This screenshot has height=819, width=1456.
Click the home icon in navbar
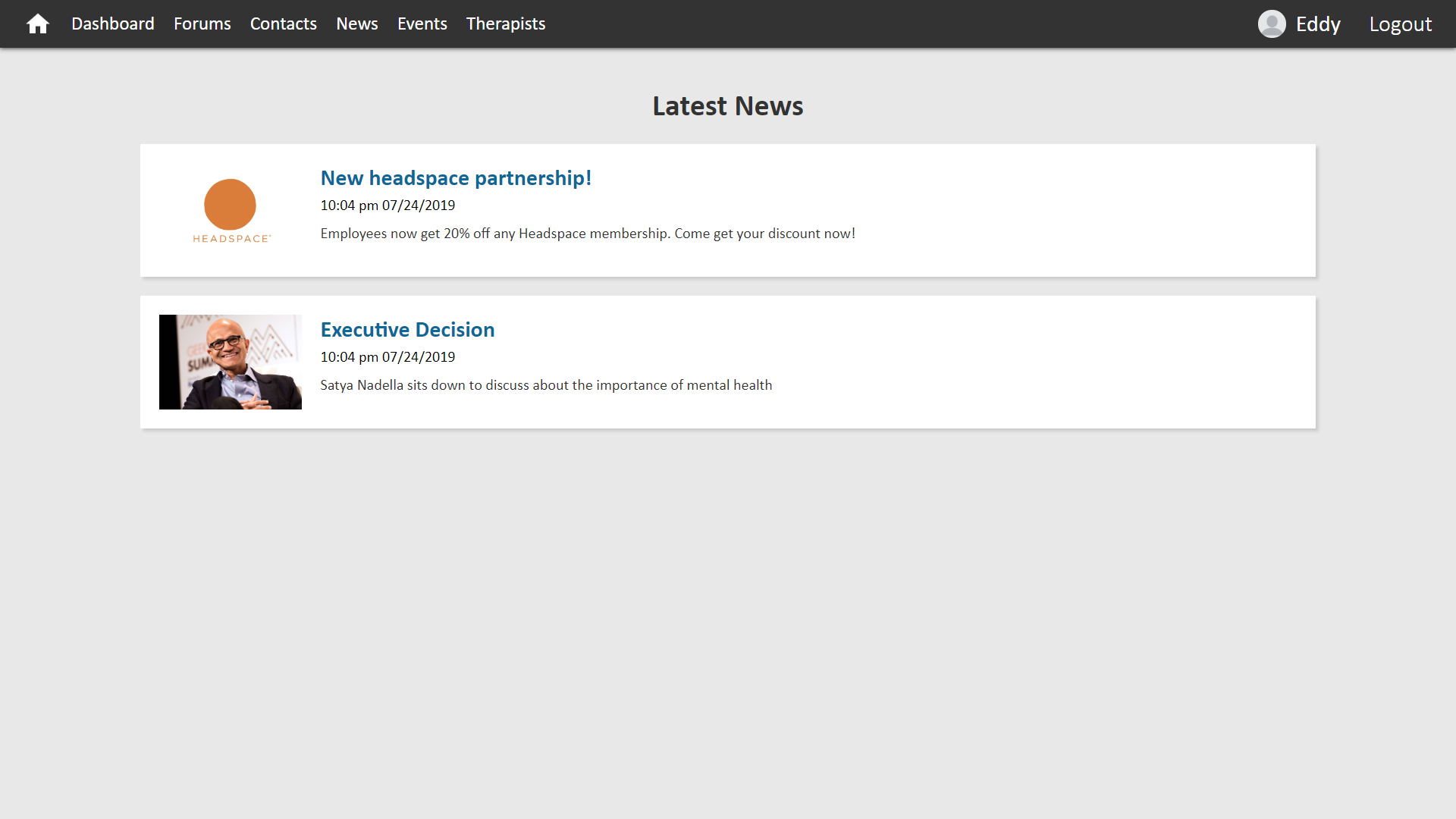[x=37, y=24]
